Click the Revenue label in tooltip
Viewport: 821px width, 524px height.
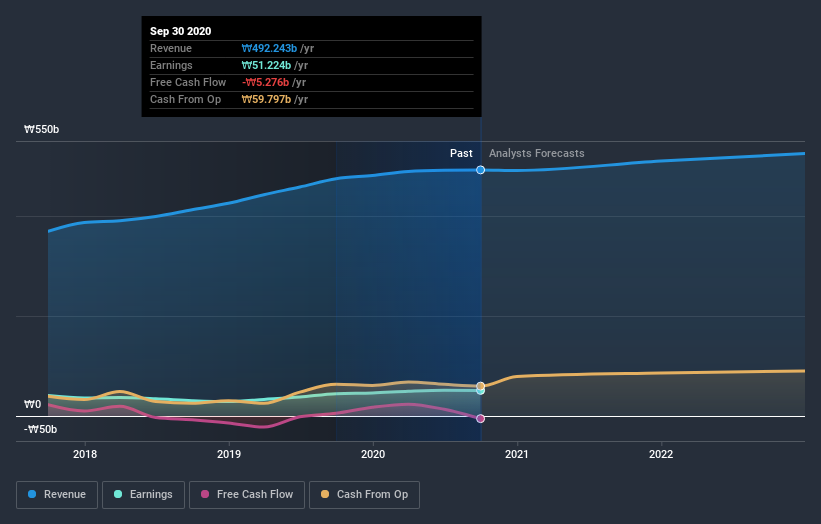[x=171, y=48]
